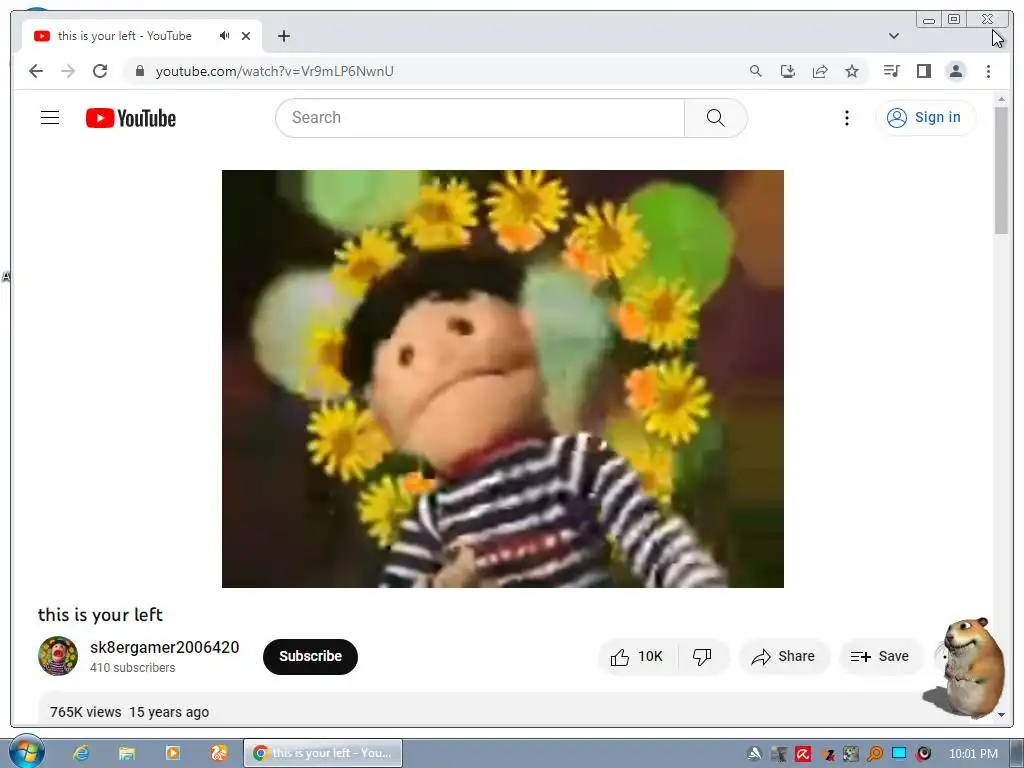Launch Internet Explorer from taskbar

click(81, 753)
